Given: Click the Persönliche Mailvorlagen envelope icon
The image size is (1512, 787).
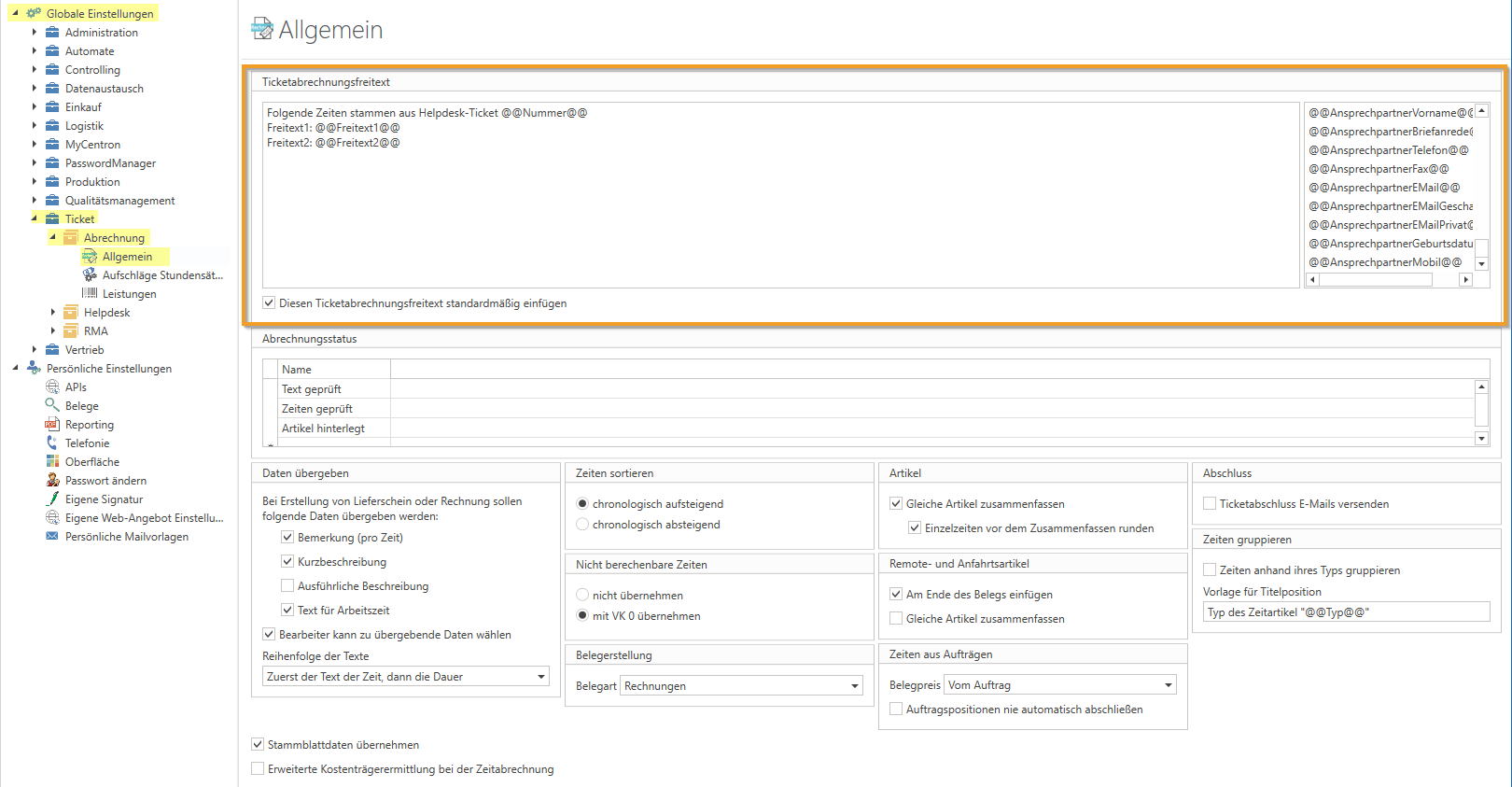Looking at the screenshot, I should coord(52,537).
